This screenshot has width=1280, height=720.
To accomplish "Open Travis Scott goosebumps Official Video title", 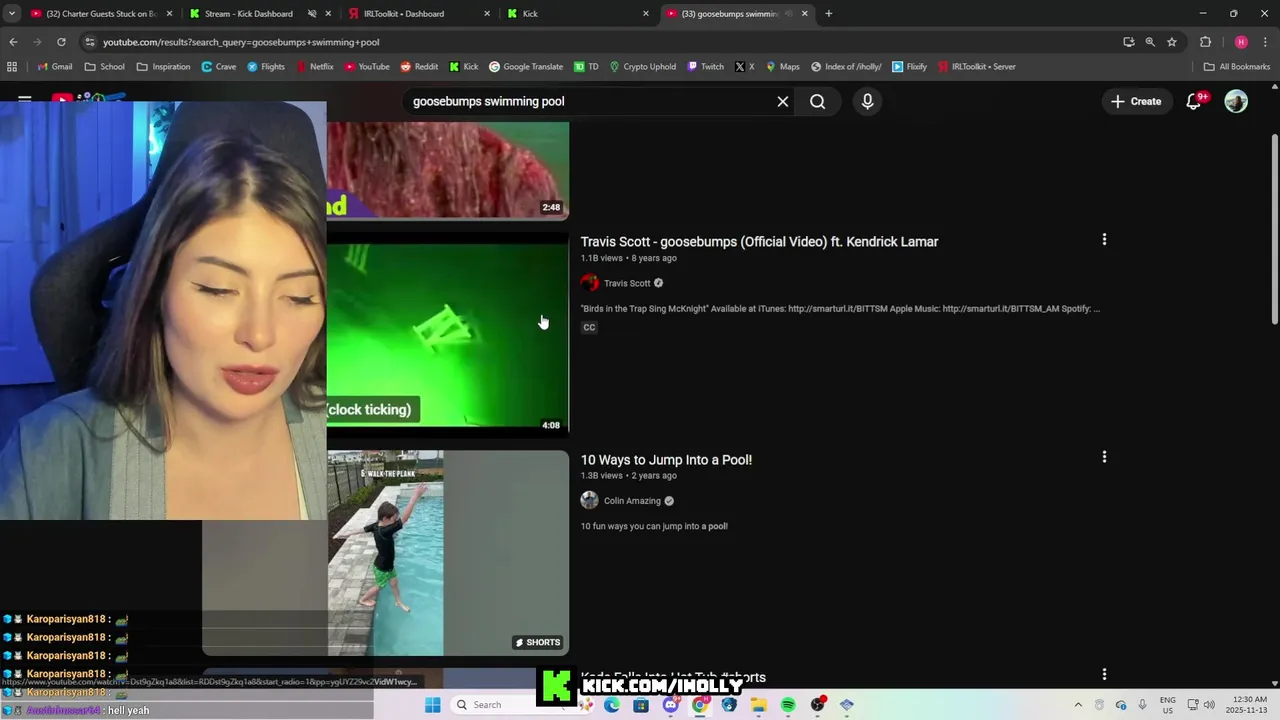I will [759, 242].
